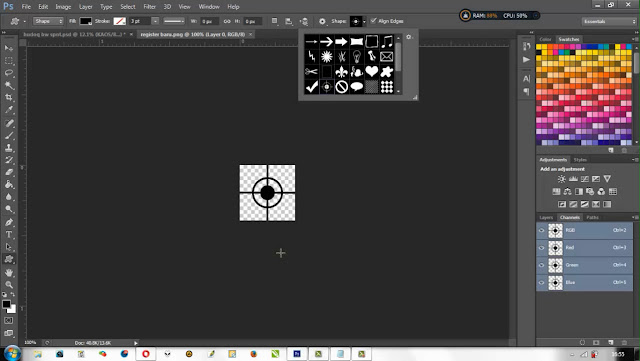The image size is (640, 361).
Task: Select the Horizontal Type tool
Action: click(9, 234)
